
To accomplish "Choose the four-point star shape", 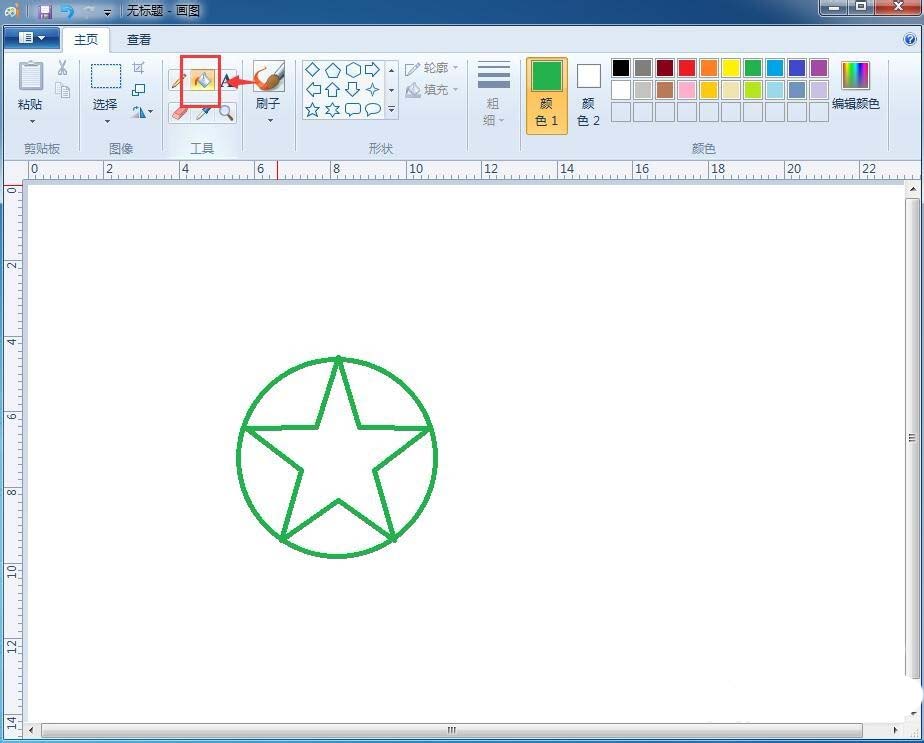I will pyautogui.click(x=372, y=90).
